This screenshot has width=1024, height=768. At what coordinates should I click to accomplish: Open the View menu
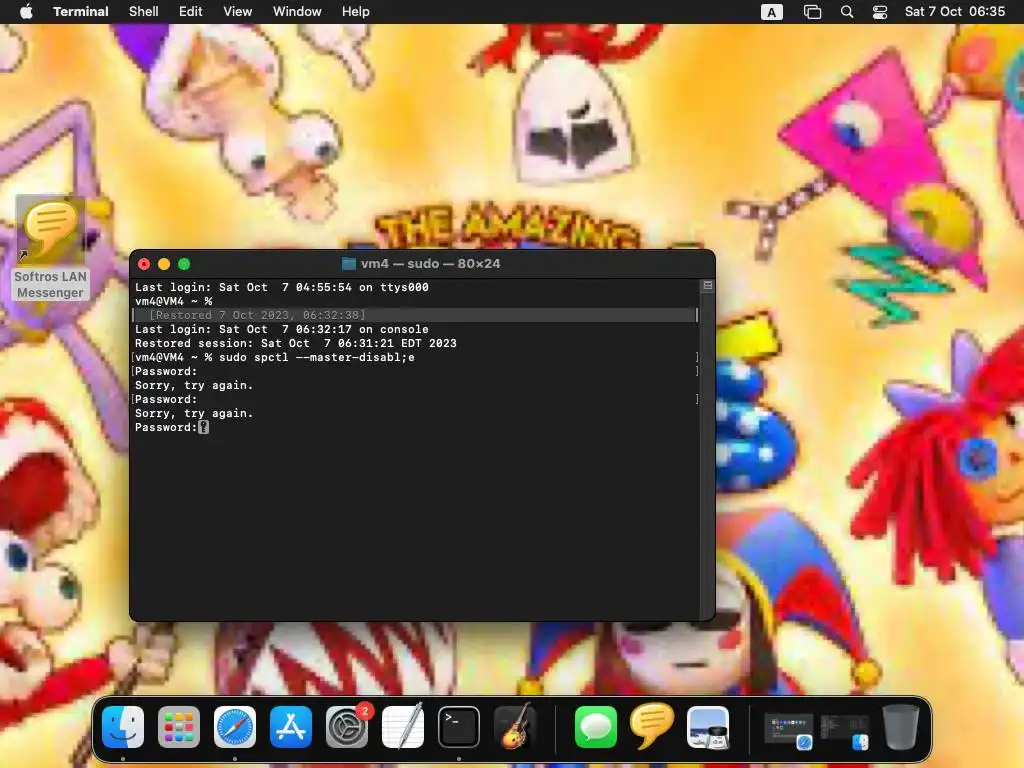coord(238,12)
